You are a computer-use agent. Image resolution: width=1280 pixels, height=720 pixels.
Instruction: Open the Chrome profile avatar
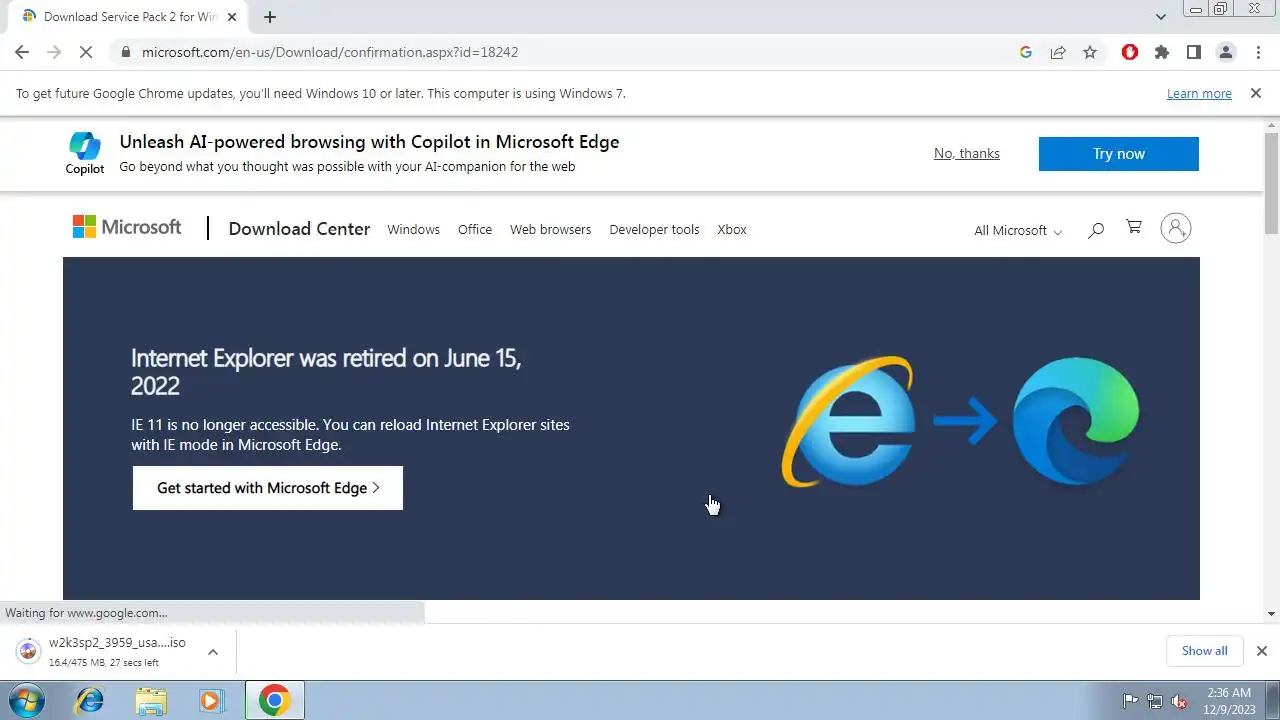point(1226,52)
